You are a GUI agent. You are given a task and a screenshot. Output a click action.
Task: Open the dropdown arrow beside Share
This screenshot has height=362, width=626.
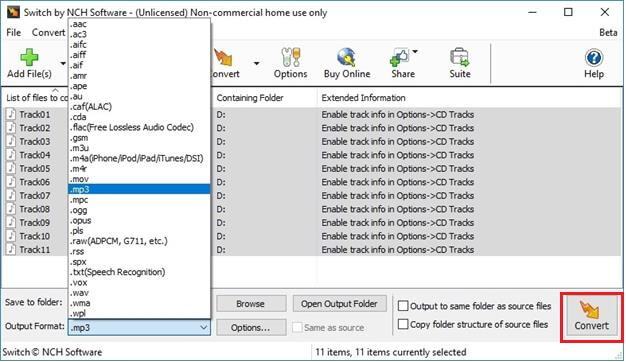415,51
